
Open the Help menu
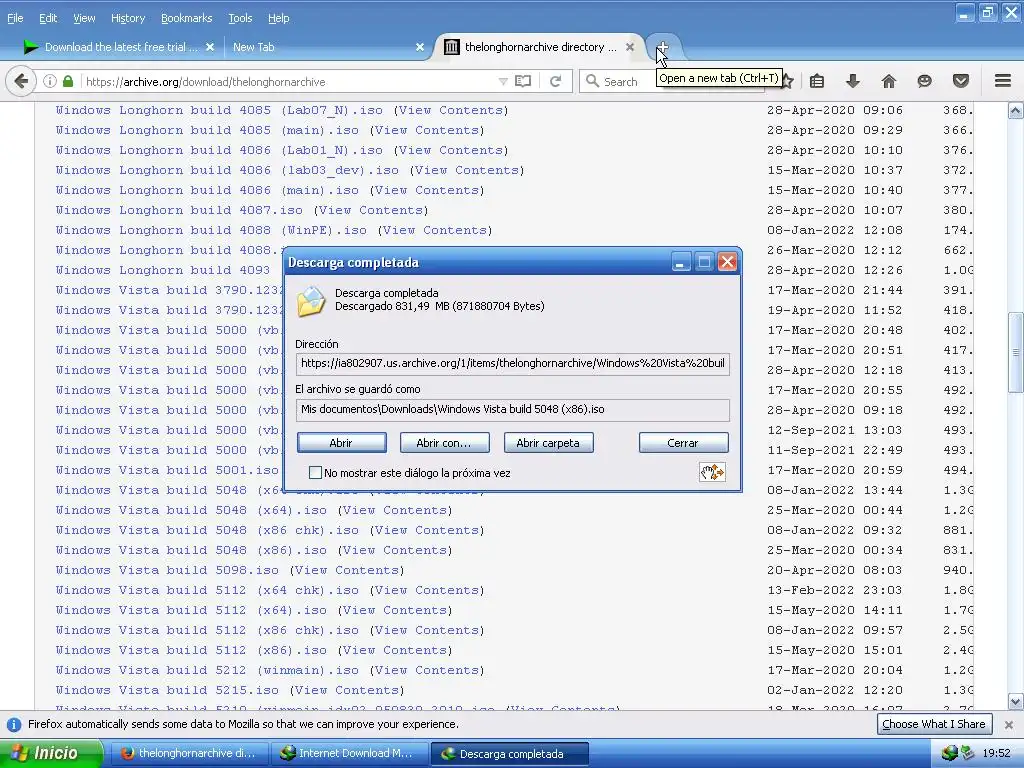[278, 18]
